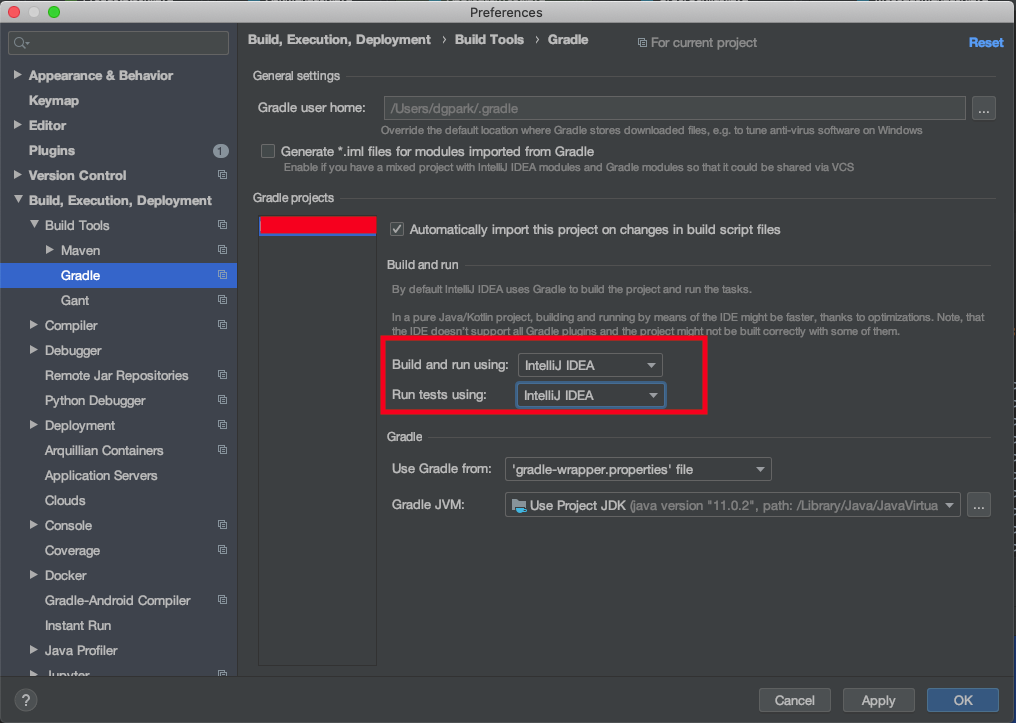1016x723 pixels.
Task: Click the settings search field
Action: click(119, 43)
